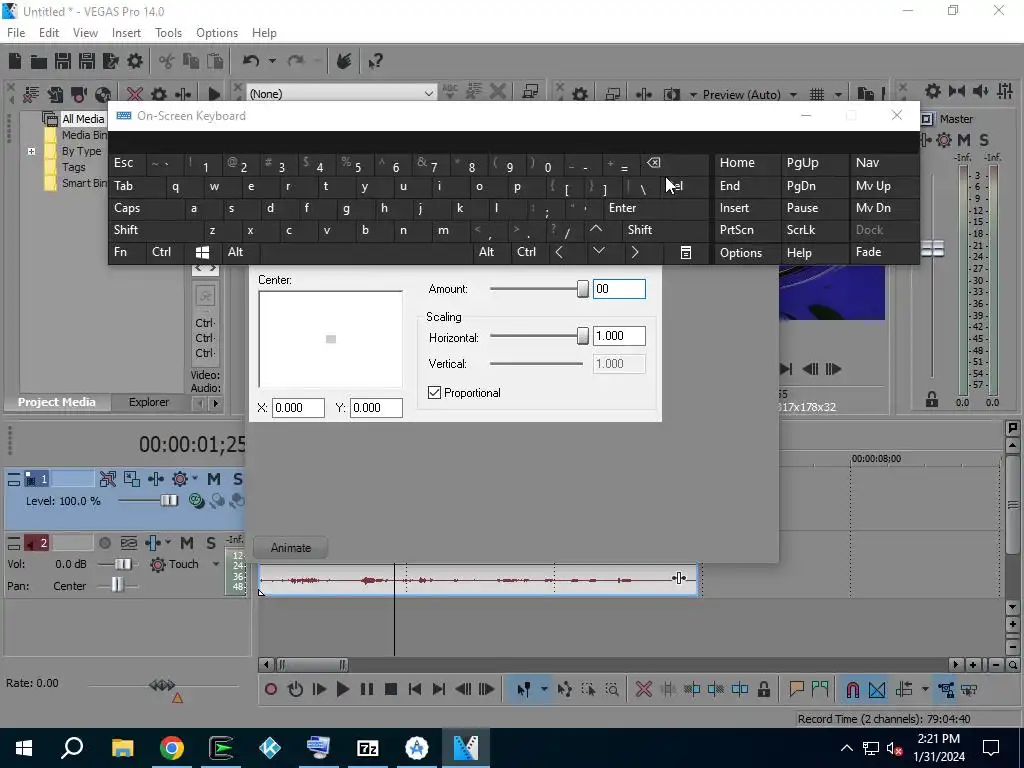Insert a marker with the flag icon

click(x=796, y=689)
